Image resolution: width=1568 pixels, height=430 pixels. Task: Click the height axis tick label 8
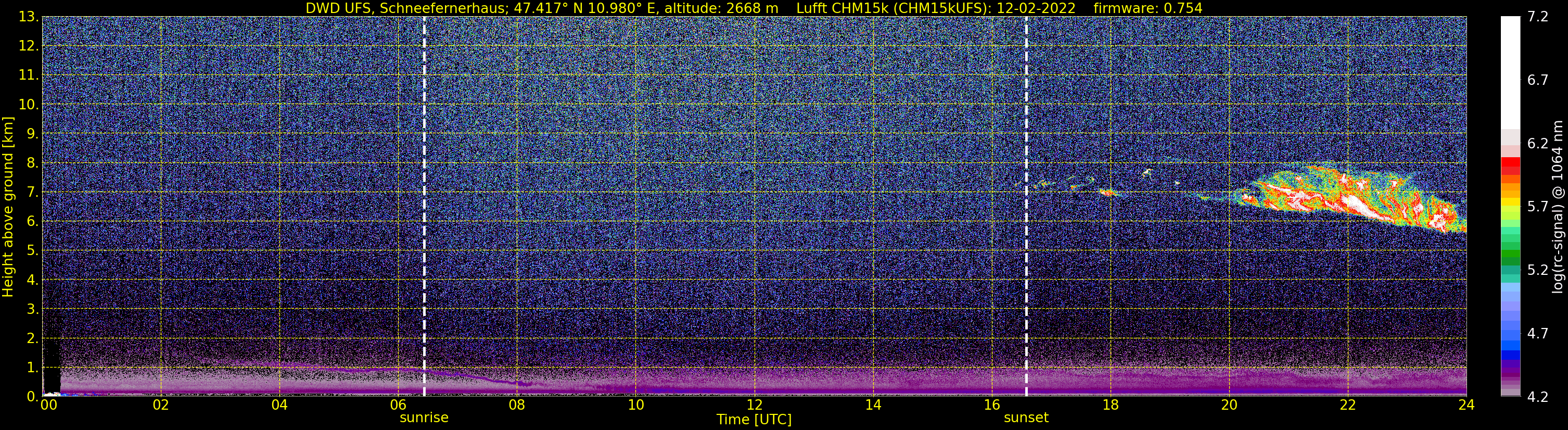[x=32, y=163]
